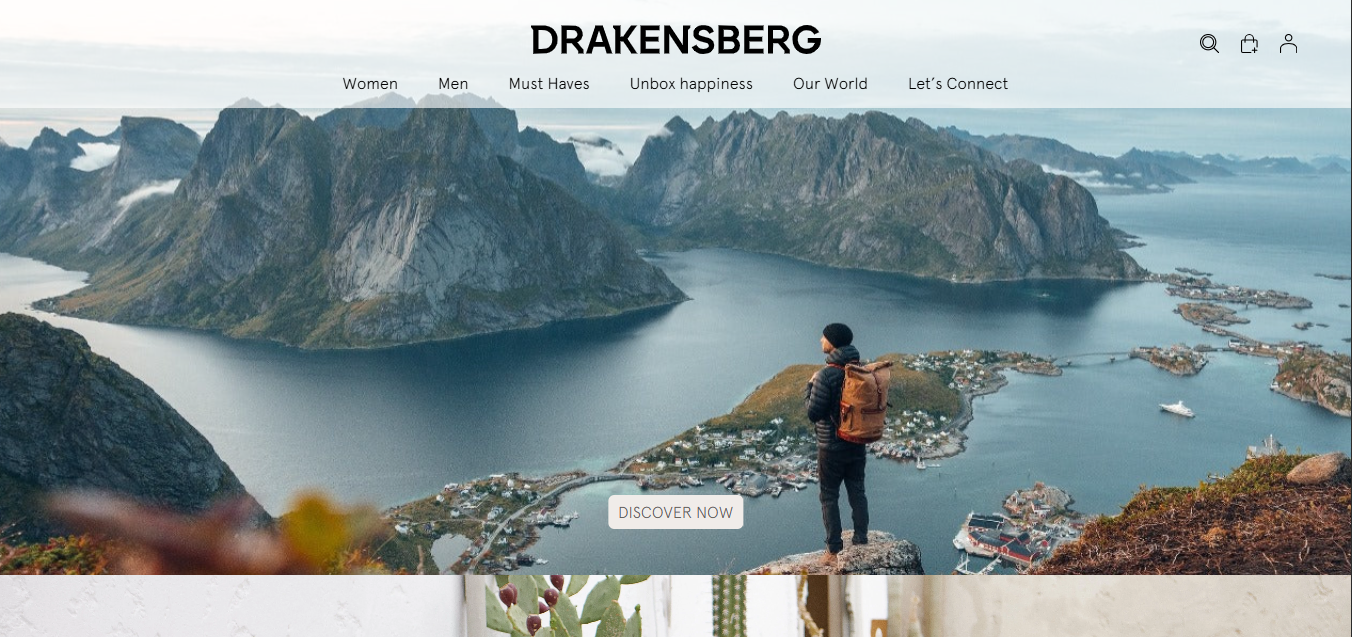
Task: Go home via the DRAKENSBERG logo
Action: (676, 40)
